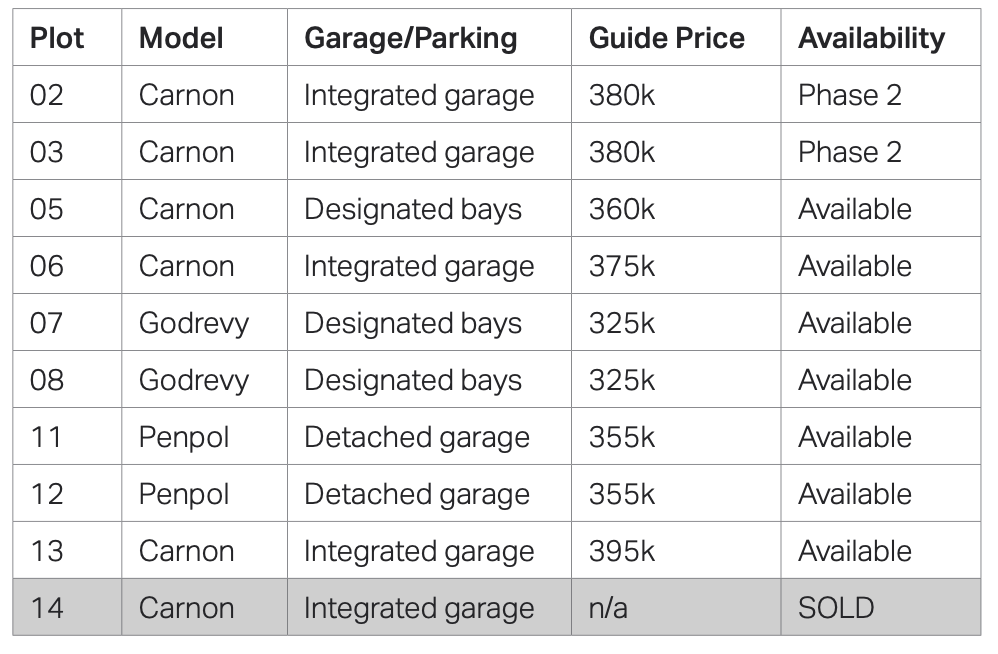Image resolution: width=998 pixels, height=654 pixels.
Task: Click the Garage/Parking column header
Action: pos(411,38)
